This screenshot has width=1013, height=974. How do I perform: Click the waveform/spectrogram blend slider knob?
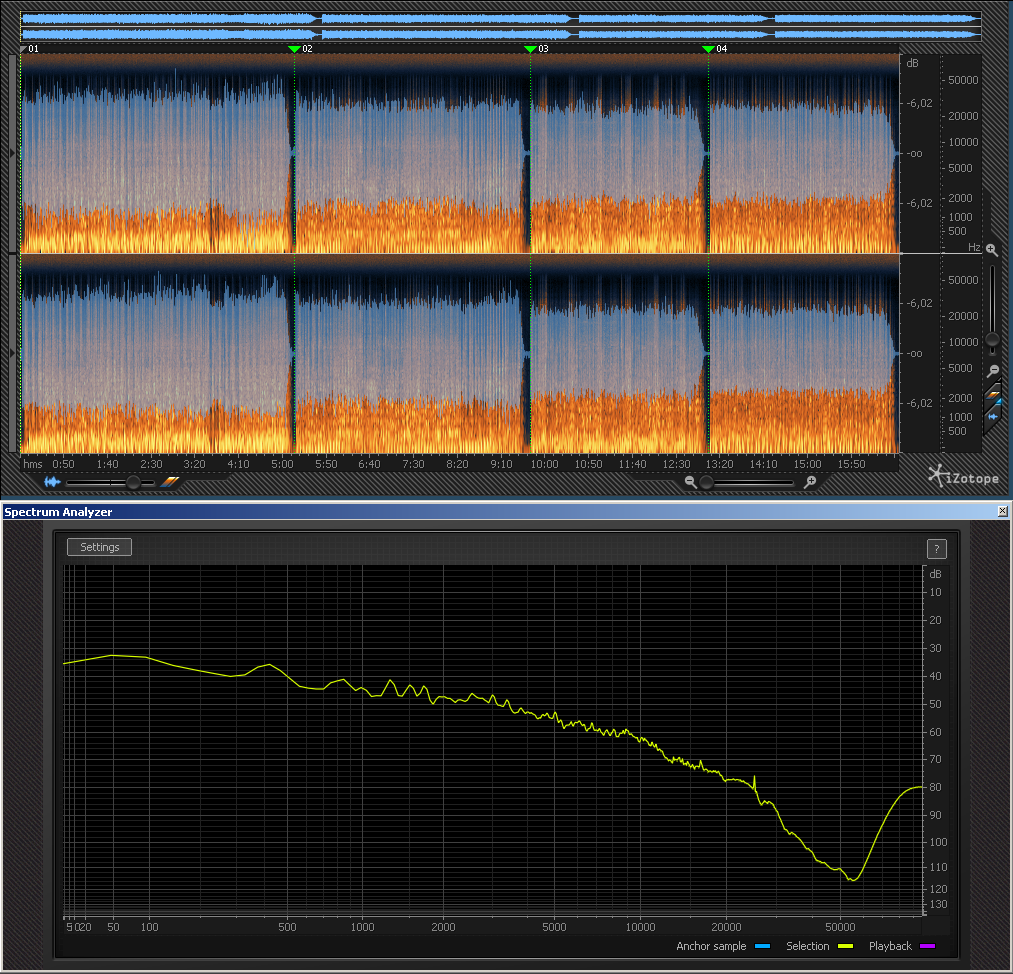coord(132,482)
